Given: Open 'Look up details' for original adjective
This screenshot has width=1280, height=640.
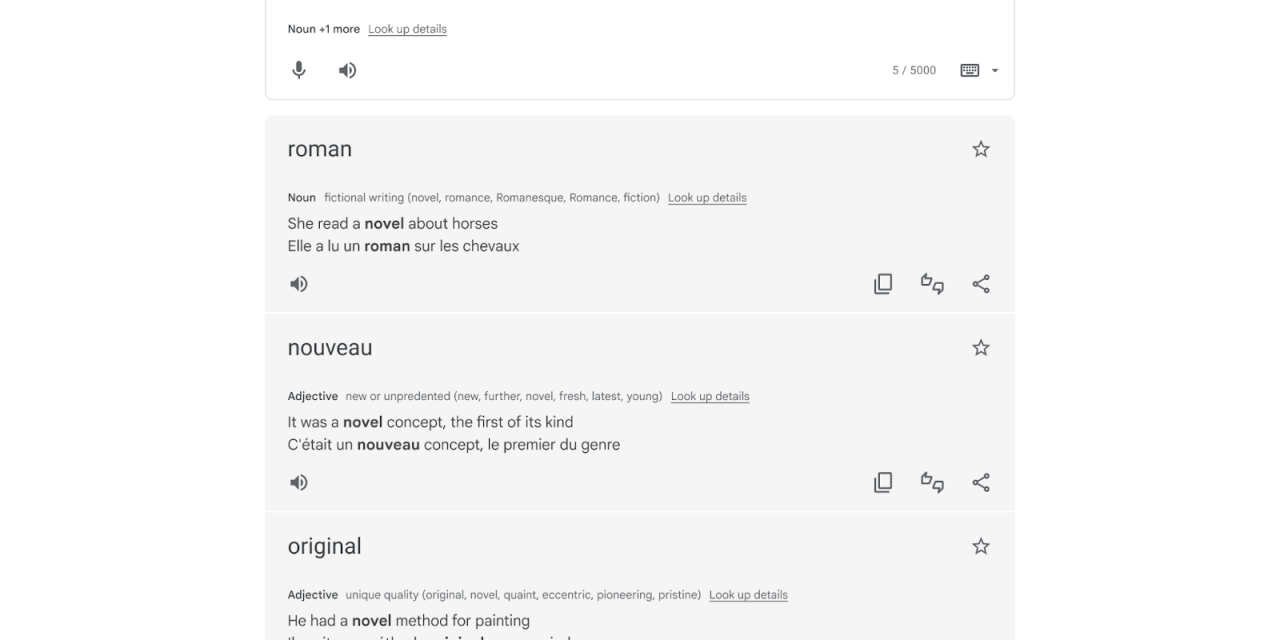Looking at the screenshot, I should [748, 595].
